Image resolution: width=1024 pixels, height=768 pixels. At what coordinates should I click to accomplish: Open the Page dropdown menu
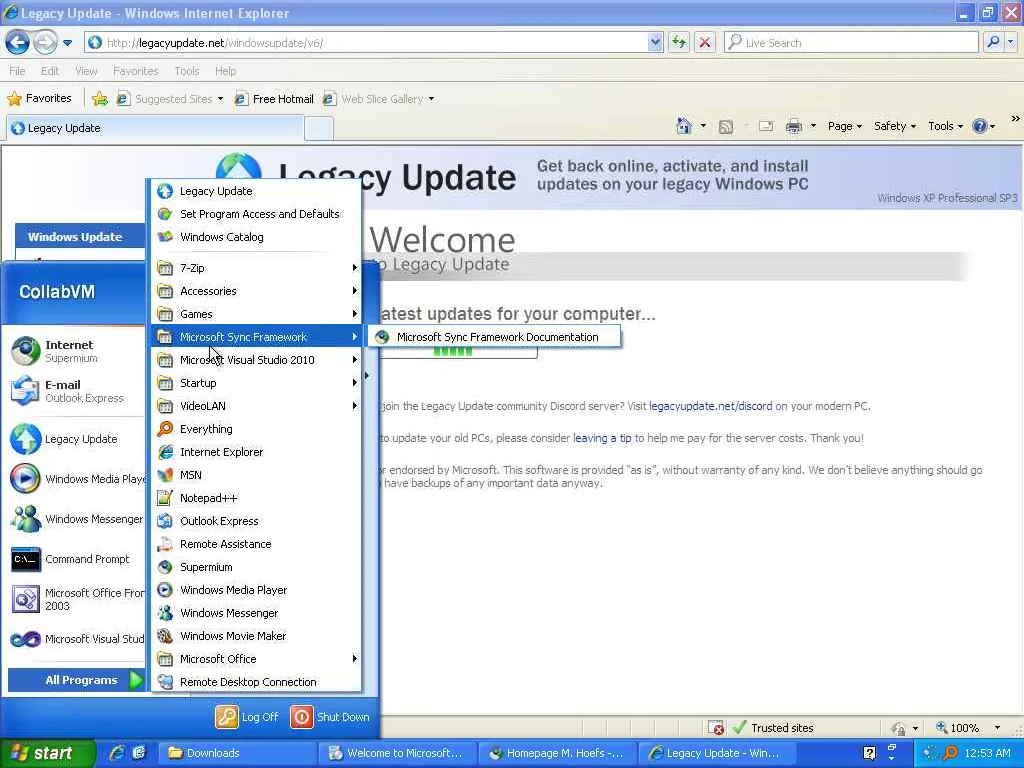tap(844, 126)
